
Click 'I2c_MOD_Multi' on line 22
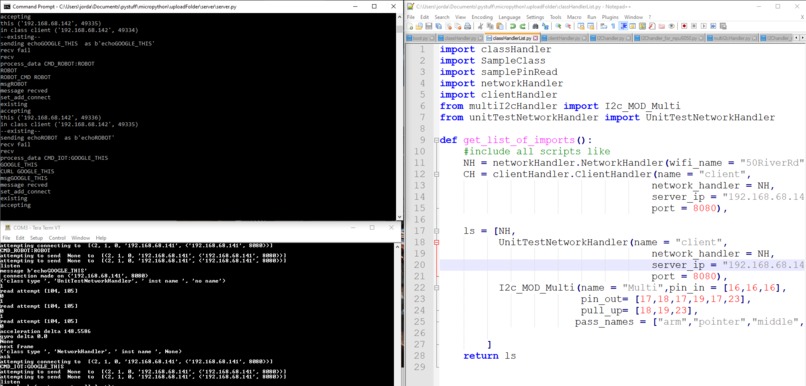pos(537,287)
